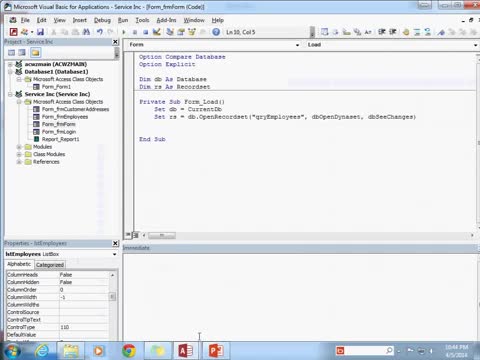Open the Form object dropdown
Screen dimensions: 480x360
[297, 45]
